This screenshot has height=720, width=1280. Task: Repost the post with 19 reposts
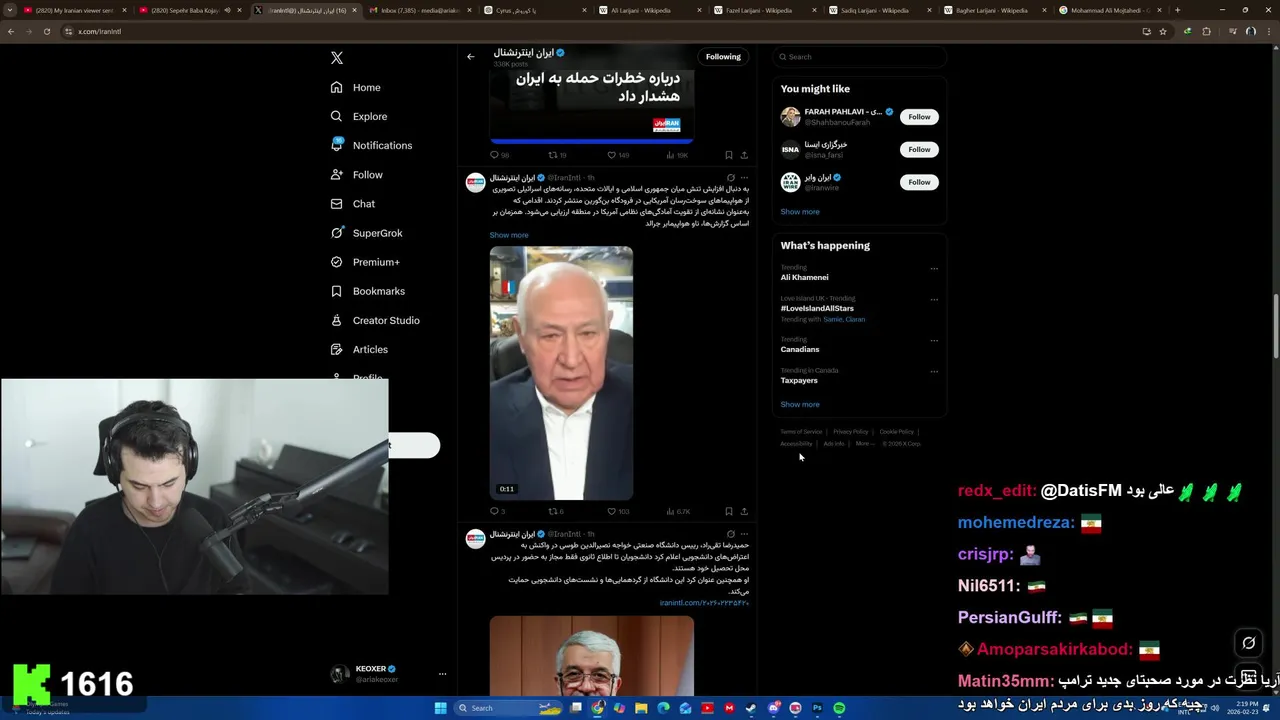(557, 155)
